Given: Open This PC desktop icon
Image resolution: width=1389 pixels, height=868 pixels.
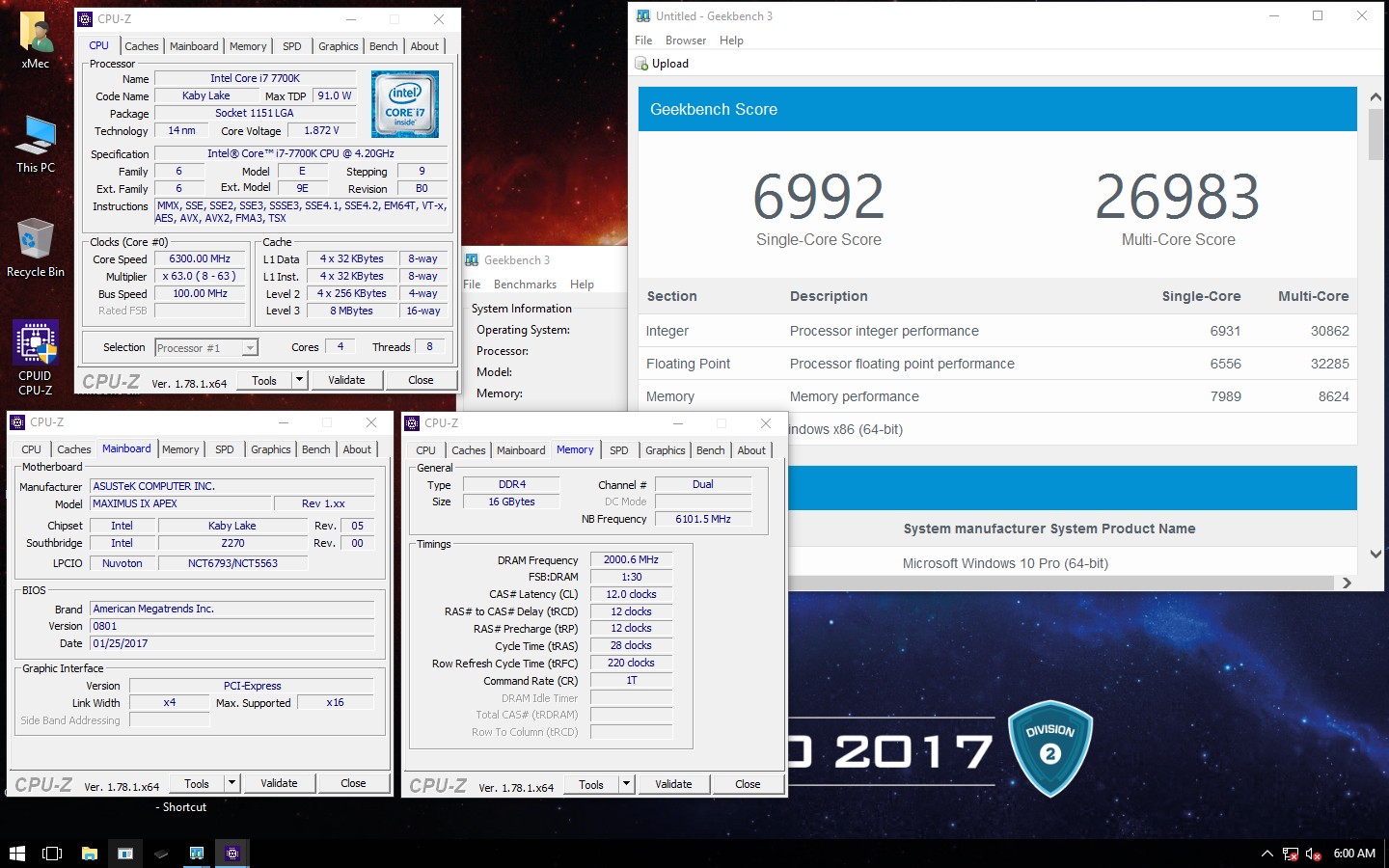Looking at the screenshot, I should 36,144.
